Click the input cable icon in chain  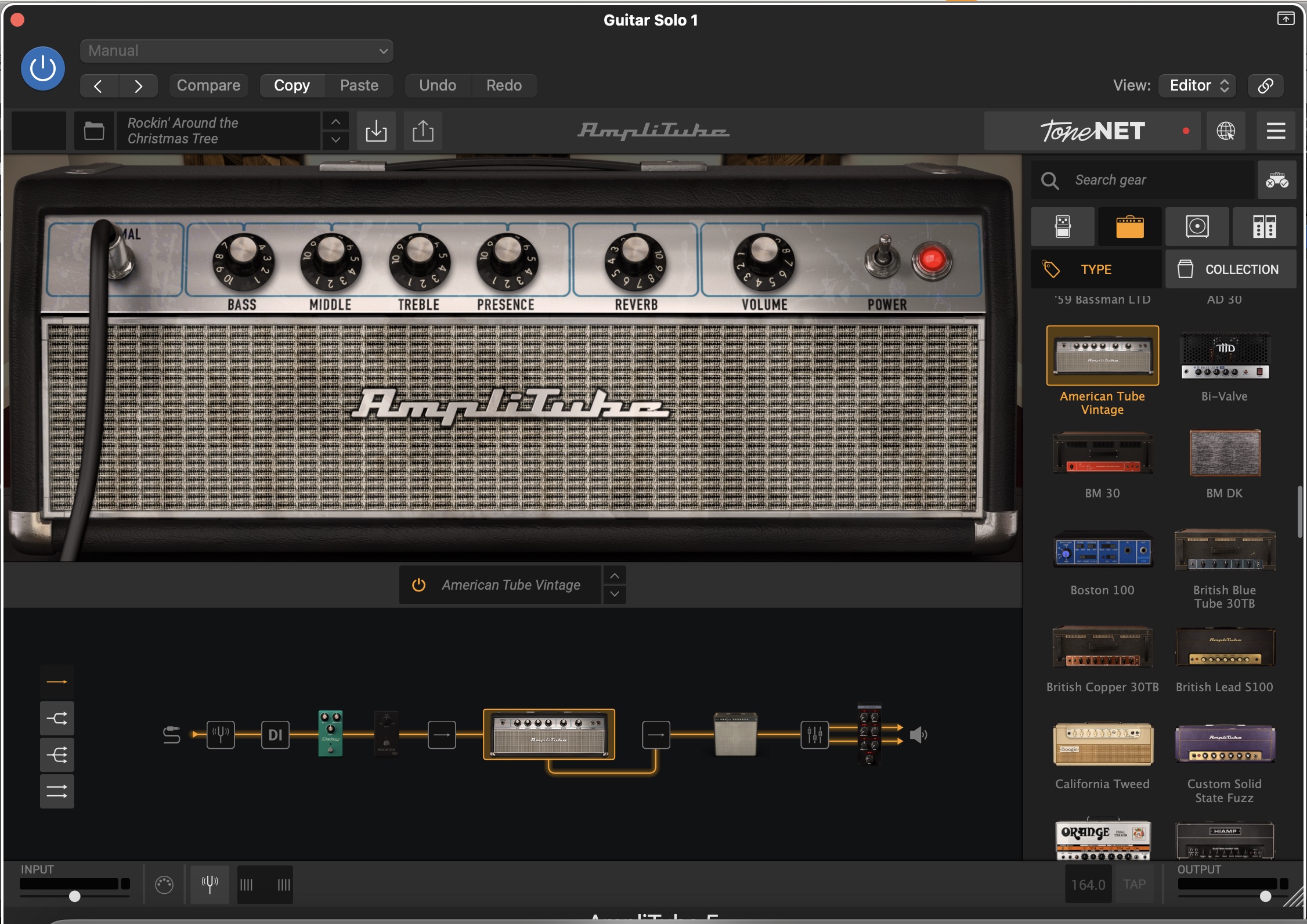tap(172, 735)
